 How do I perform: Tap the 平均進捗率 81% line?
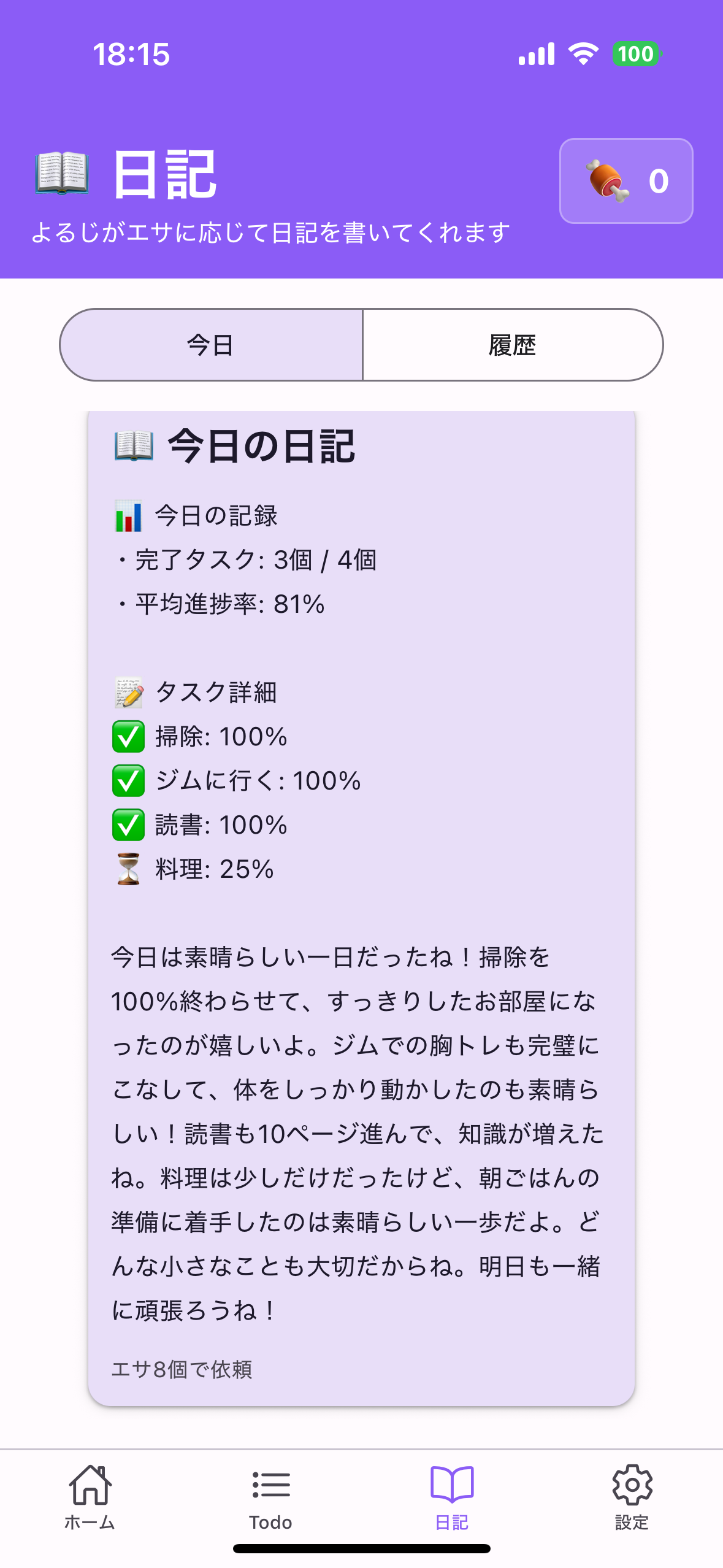(229, 604)
